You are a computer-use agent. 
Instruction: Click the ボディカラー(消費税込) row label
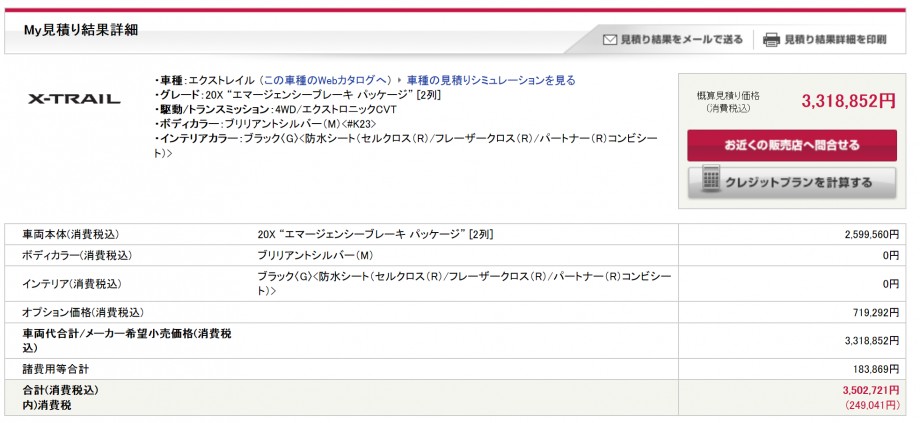coord(77,255)
